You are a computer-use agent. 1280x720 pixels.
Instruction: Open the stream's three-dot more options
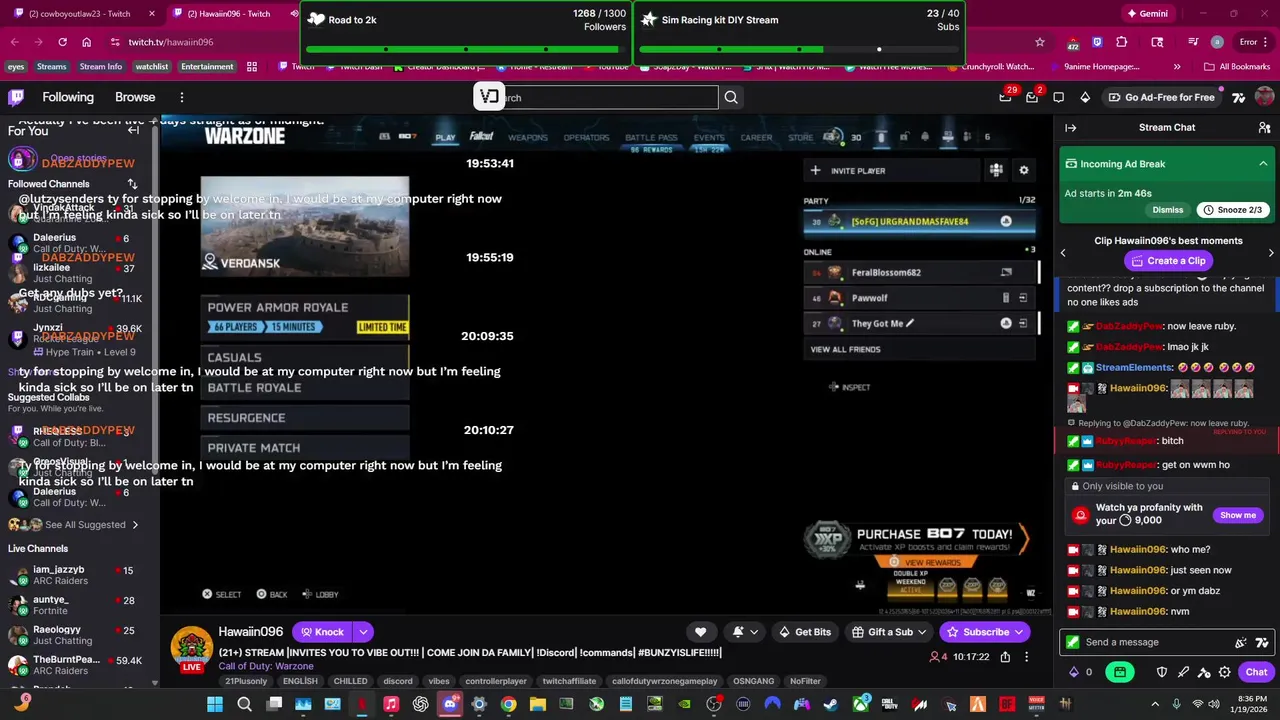click(1027, 657)
